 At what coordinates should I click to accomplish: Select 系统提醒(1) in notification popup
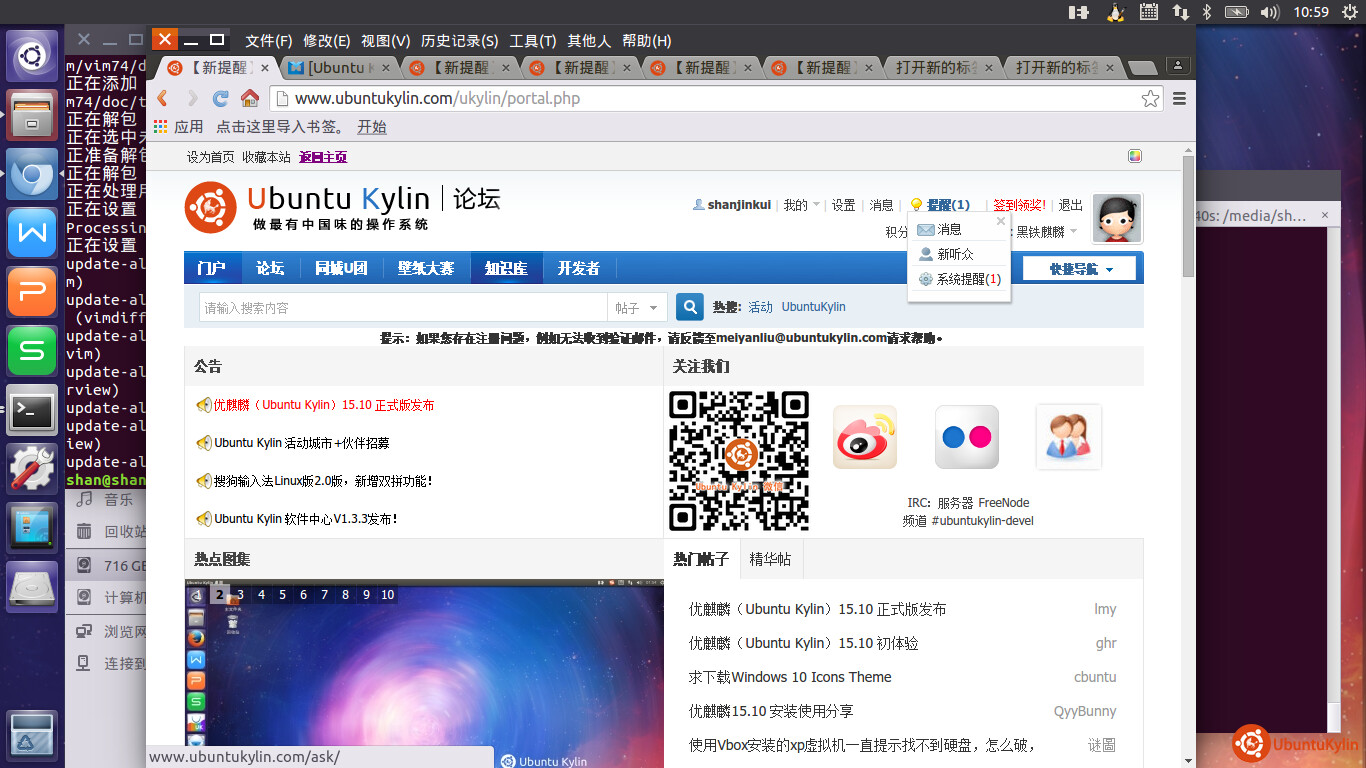coord(967,280)
